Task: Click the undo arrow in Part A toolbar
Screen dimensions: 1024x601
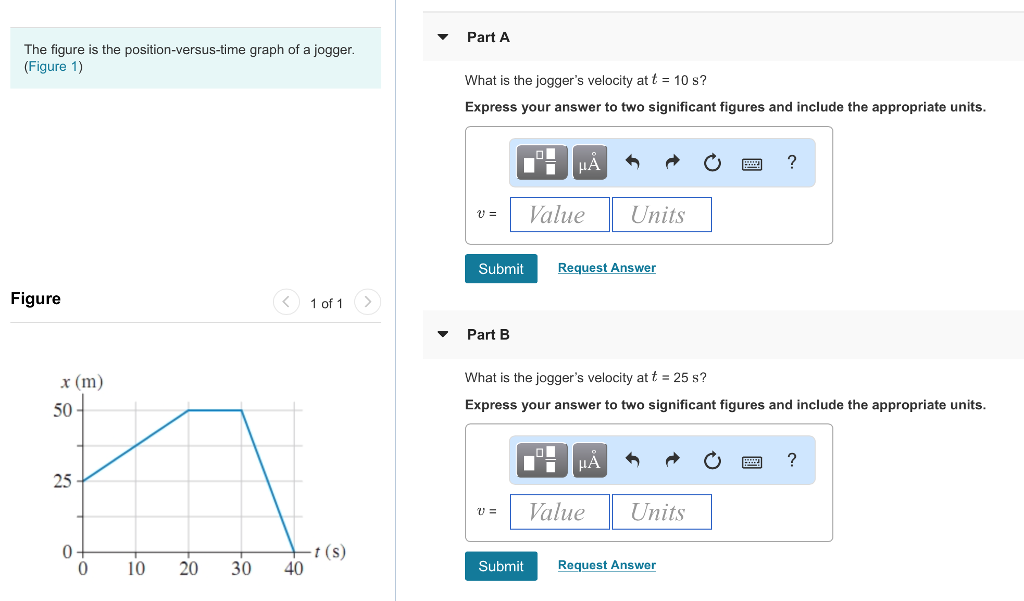Action: 632,163
